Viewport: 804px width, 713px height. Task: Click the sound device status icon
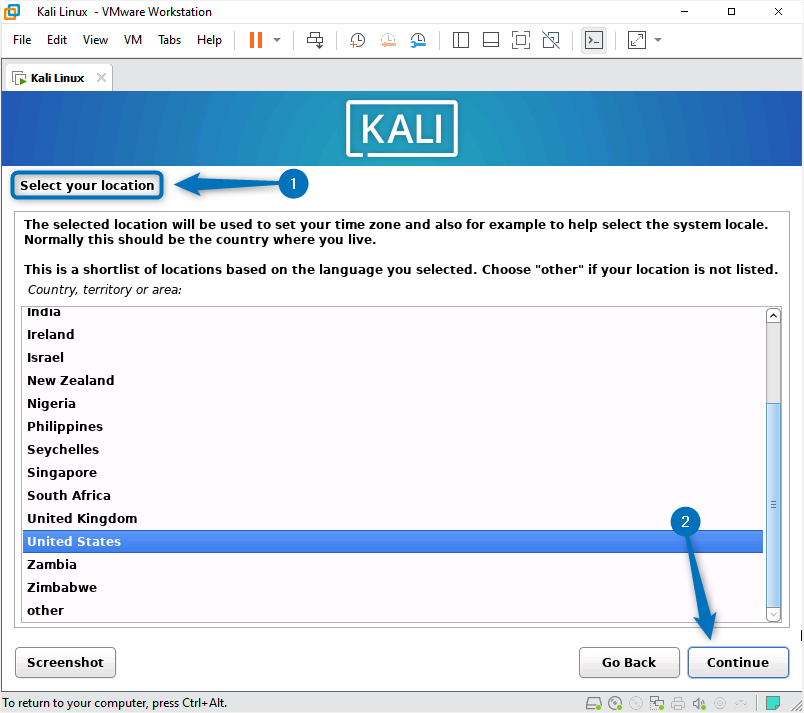698,703
